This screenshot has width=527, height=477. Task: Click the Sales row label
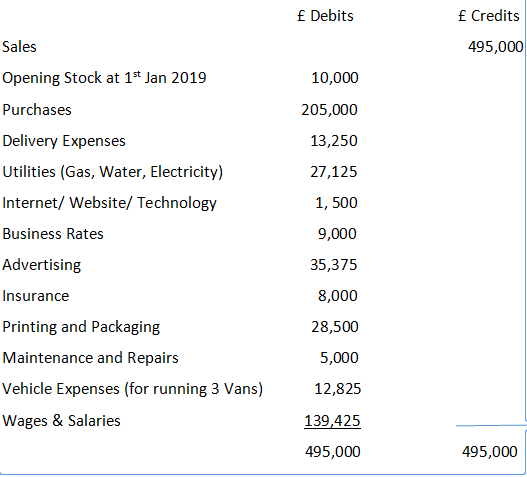[19, 46]
